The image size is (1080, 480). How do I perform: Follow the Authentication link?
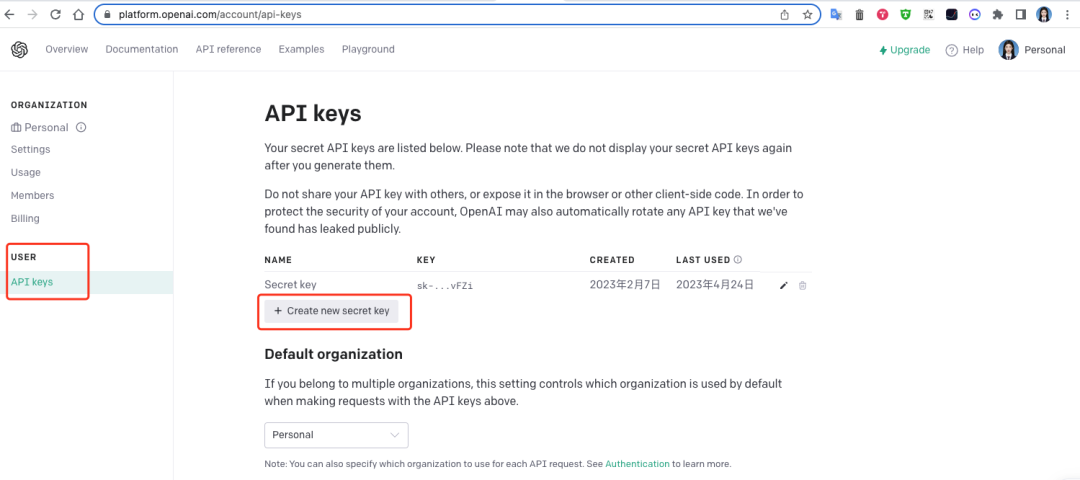pyautogui.click(x=638, y=464)
